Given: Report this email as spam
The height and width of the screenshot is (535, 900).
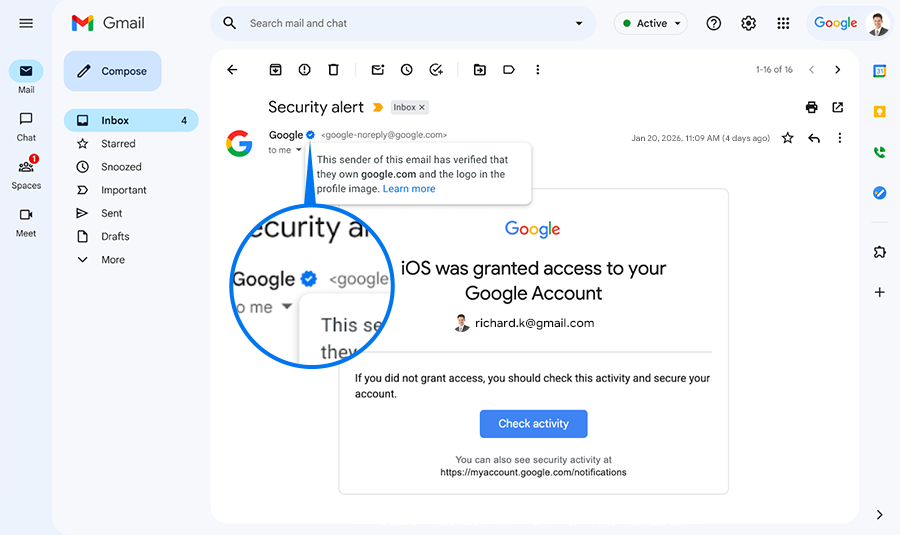Looking at the screenshot, I should point(304,70).
